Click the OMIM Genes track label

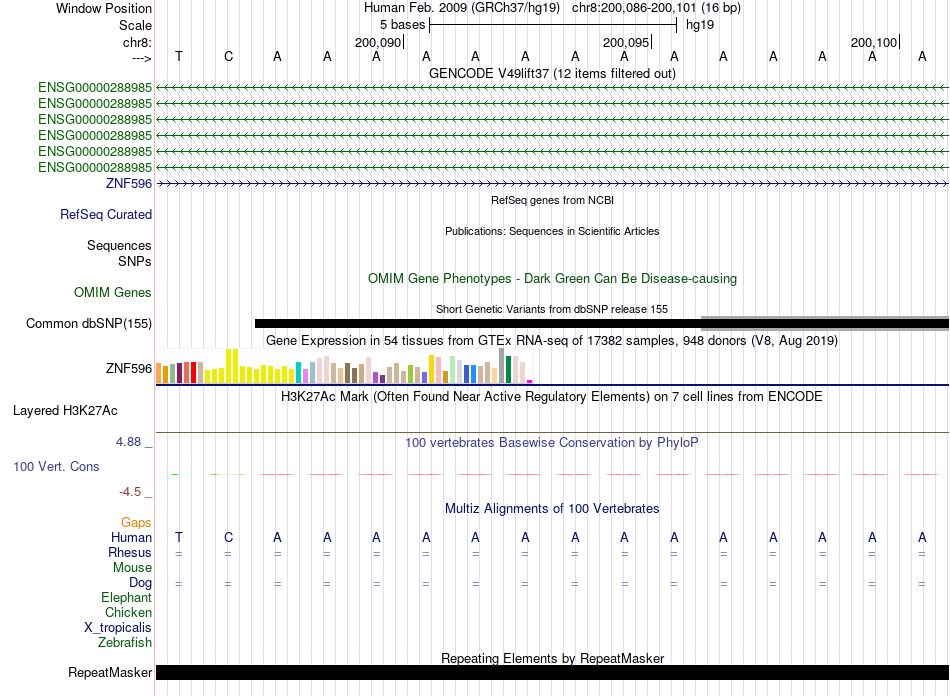[113, 293]
